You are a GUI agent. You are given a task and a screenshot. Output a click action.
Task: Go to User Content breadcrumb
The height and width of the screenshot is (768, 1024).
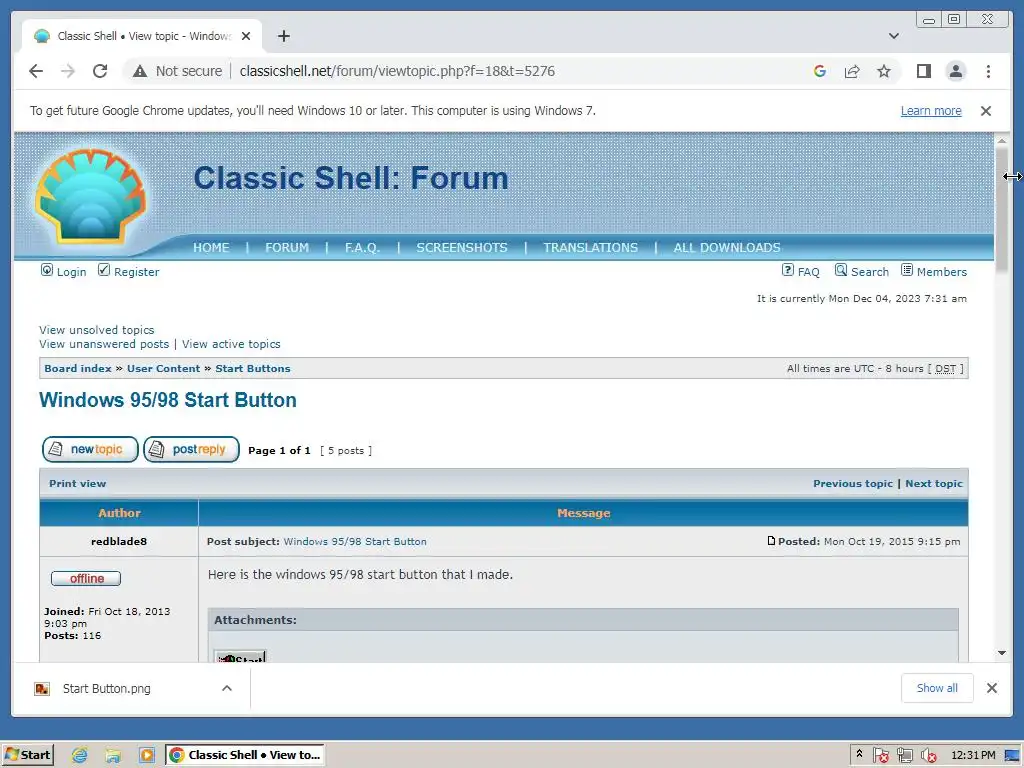click(x=163, y=368)
